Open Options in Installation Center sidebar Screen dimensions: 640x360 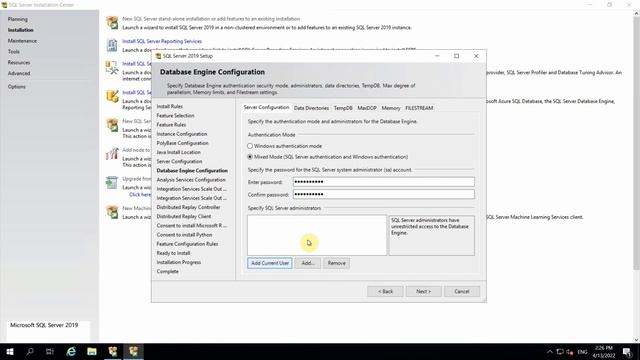coord(16,87)
